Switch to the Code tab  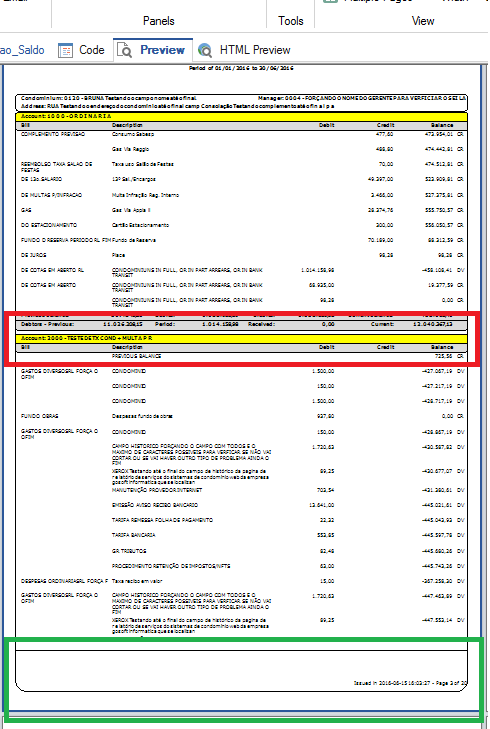pos(81,50)
